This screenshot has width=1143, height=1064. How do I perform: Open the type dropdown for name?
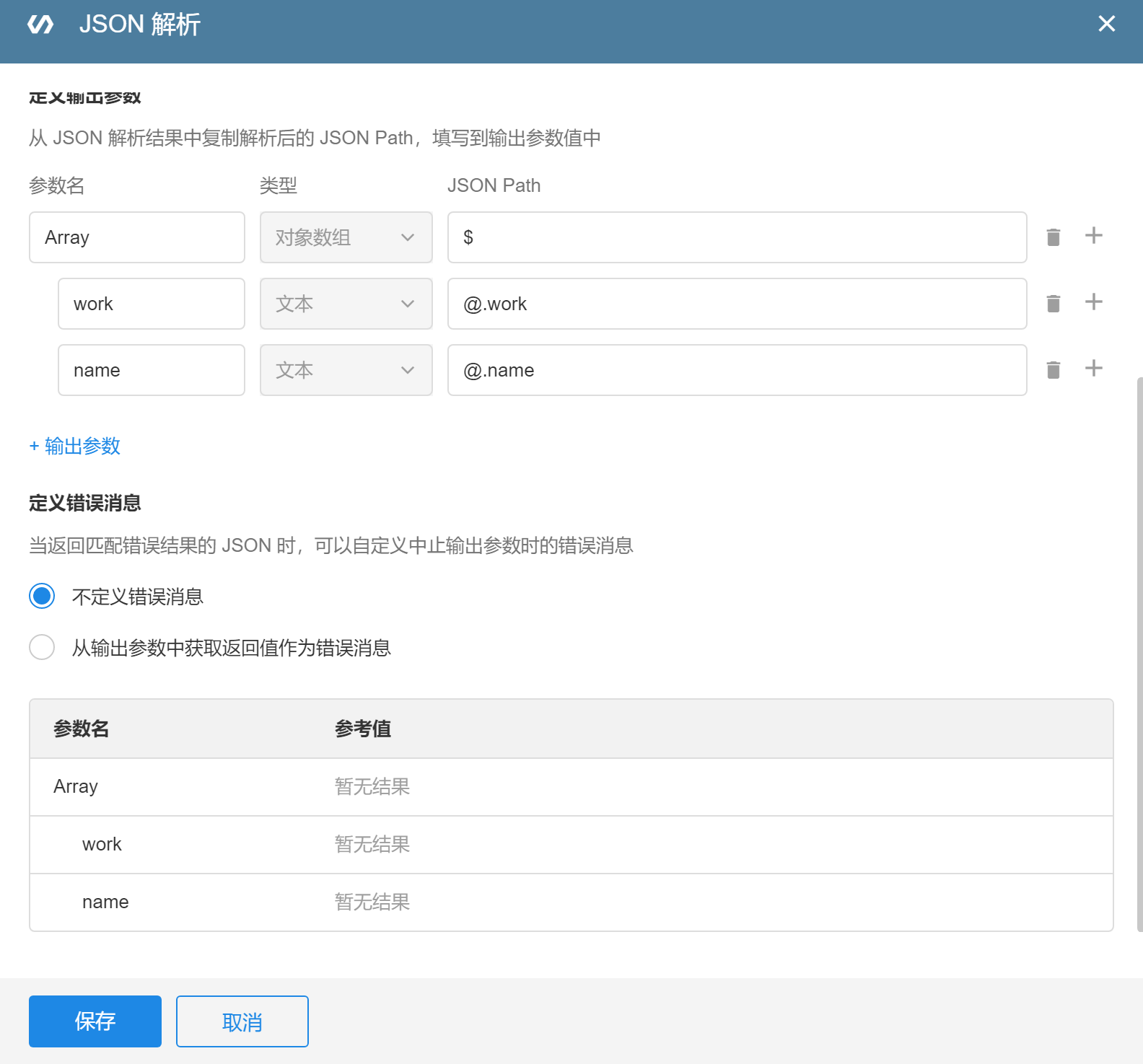[346, 370]
